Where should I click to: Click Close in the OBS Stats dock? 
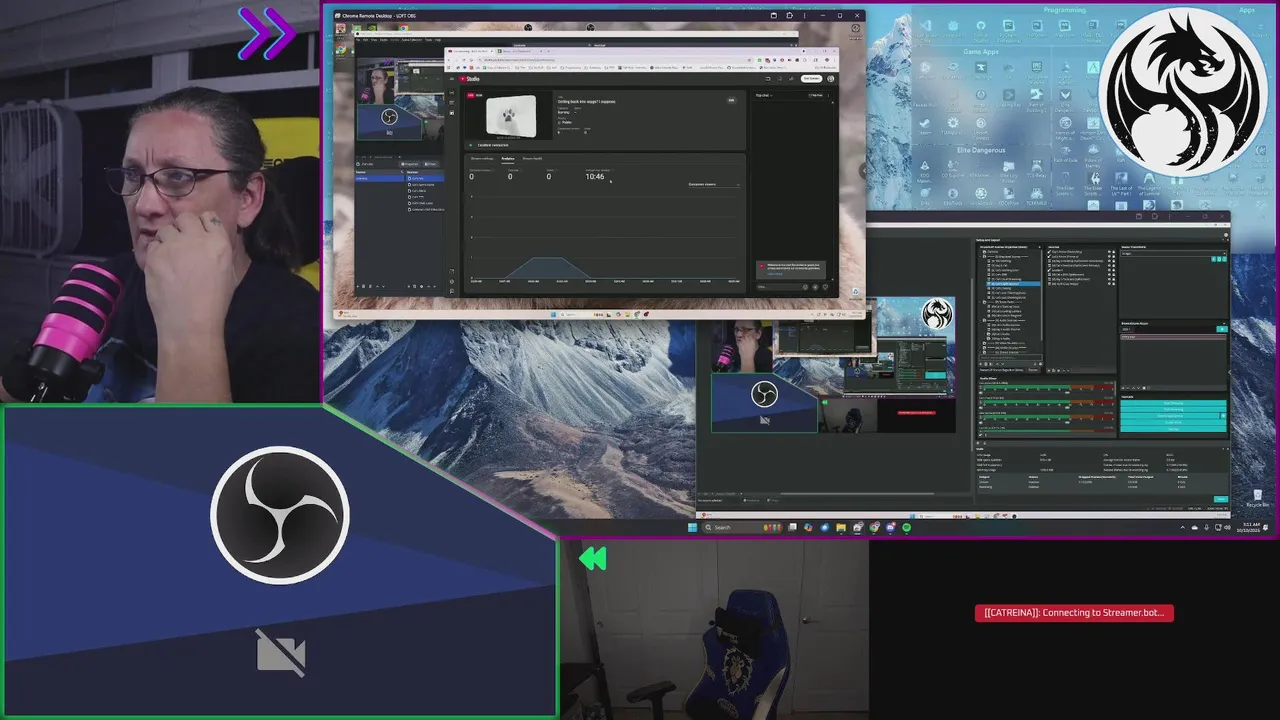pos(1221,499)
